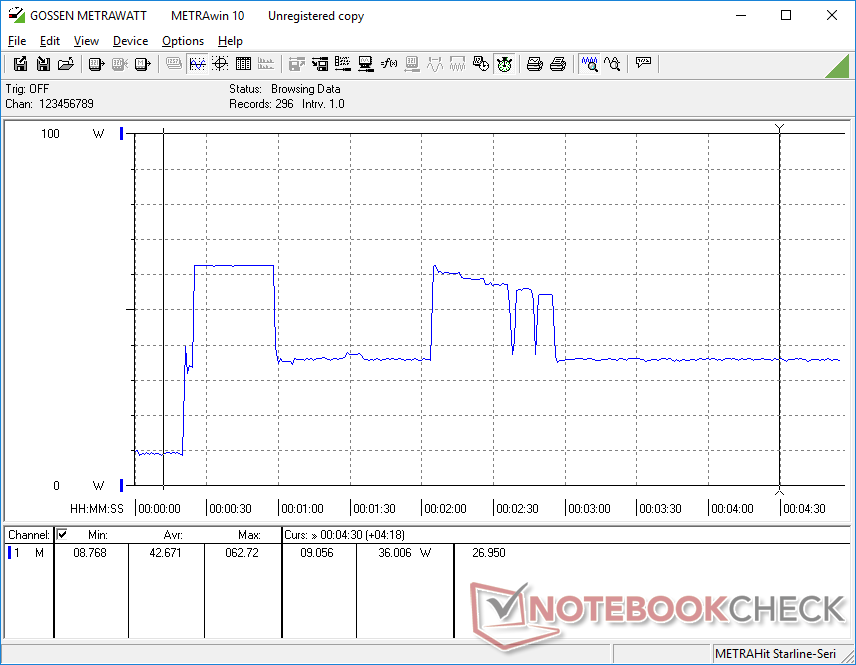This screenshot has height=665, width=856.
Task: Click the Records: 296 status text
Action: [x=261, y=104]
